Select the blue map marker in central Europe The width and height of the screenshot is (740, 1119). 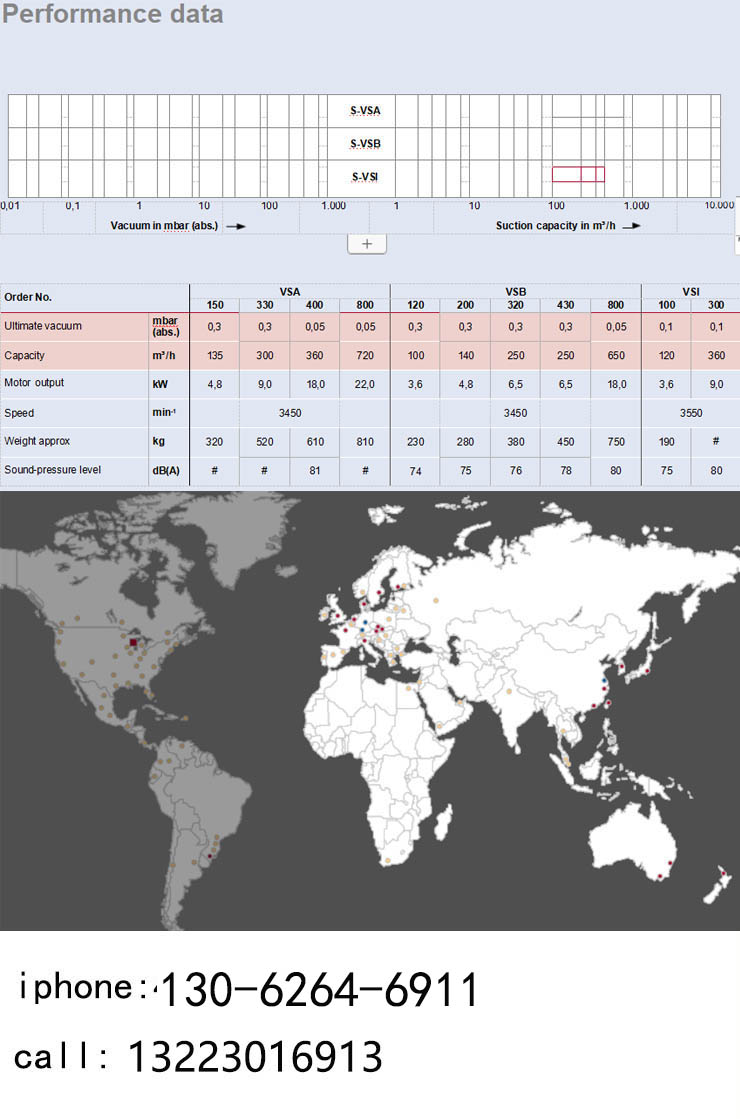click(366, 623)
